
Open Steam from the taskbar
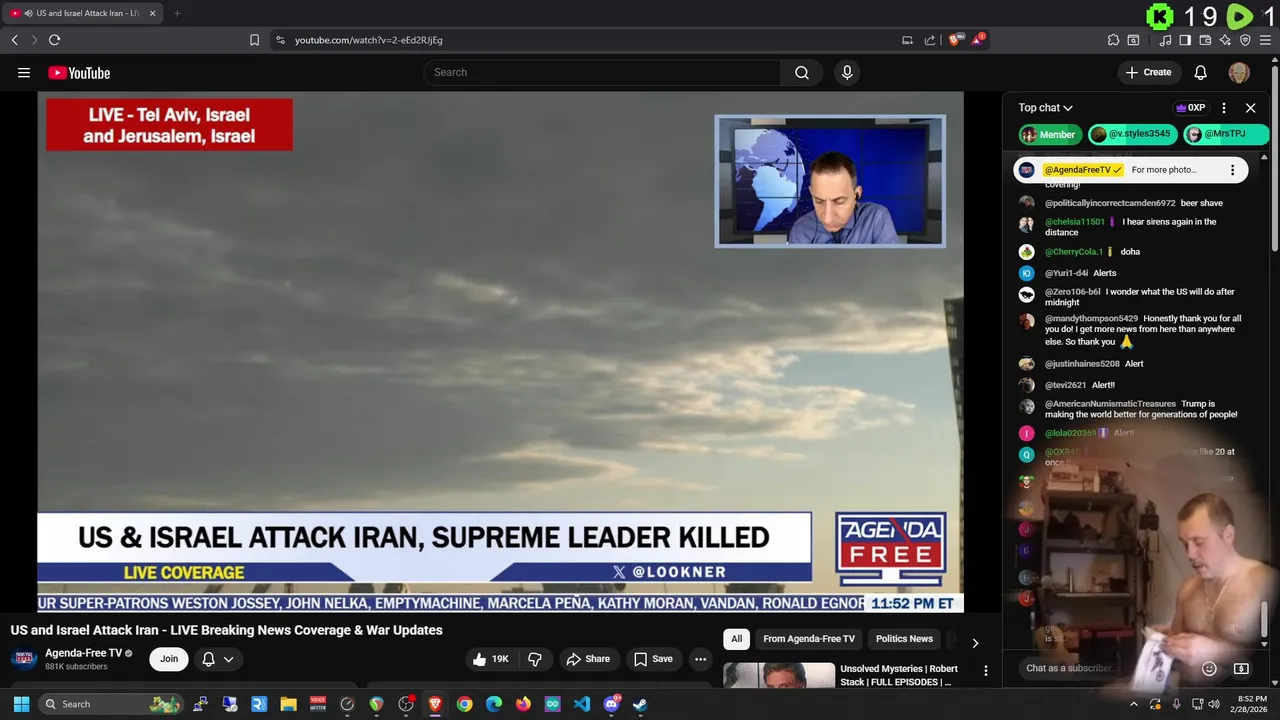coord(640,704)
